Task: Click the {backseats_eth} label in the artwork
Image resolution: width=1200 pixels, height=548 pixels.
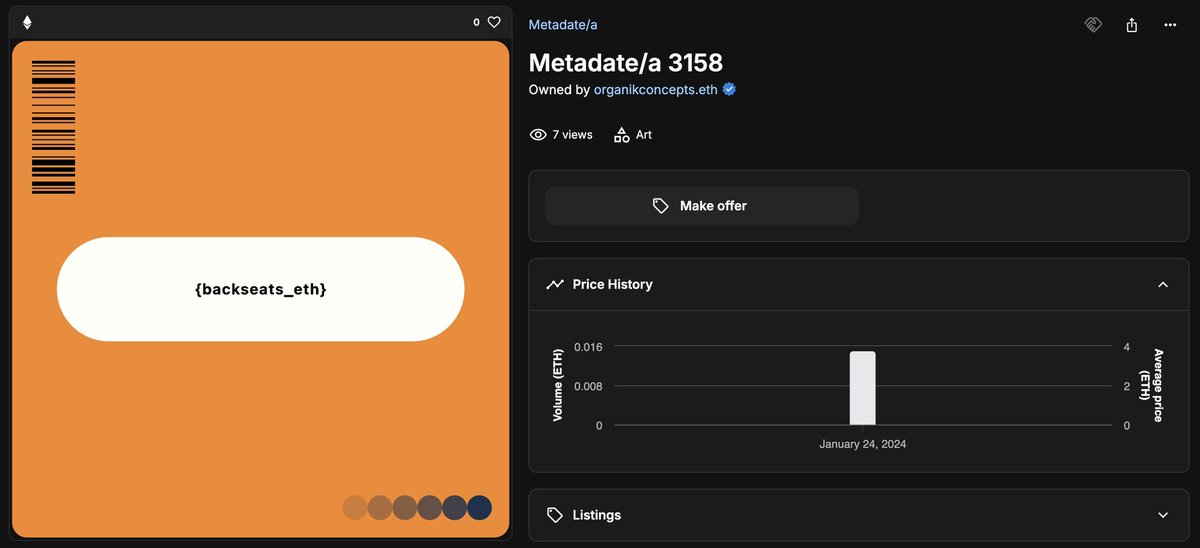Action: click(x=261, y=289)
